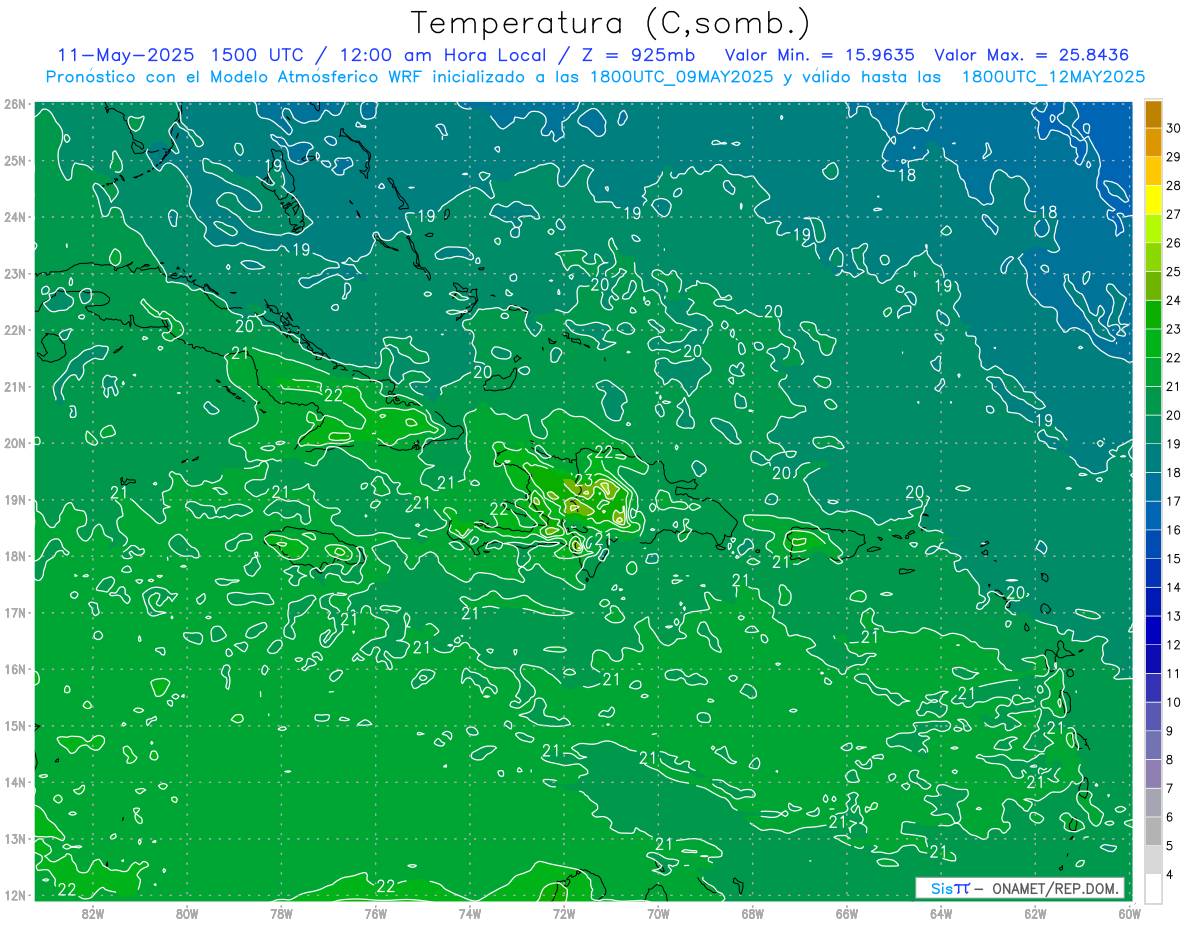Click the legend label "28"

[1174, 186]
